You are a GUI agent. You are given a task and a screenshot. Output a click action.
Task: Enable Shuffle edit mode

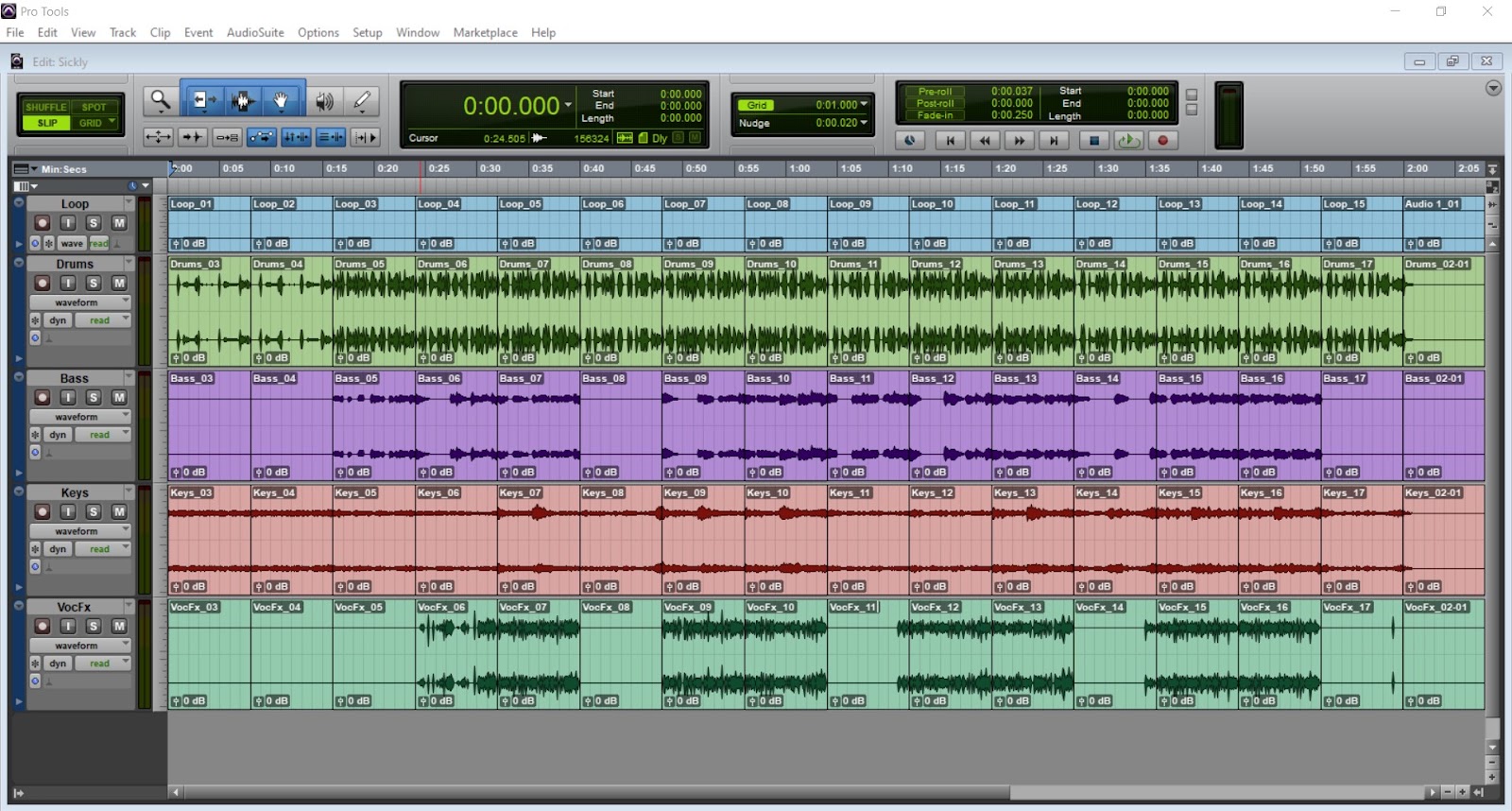tap(45, 107)
